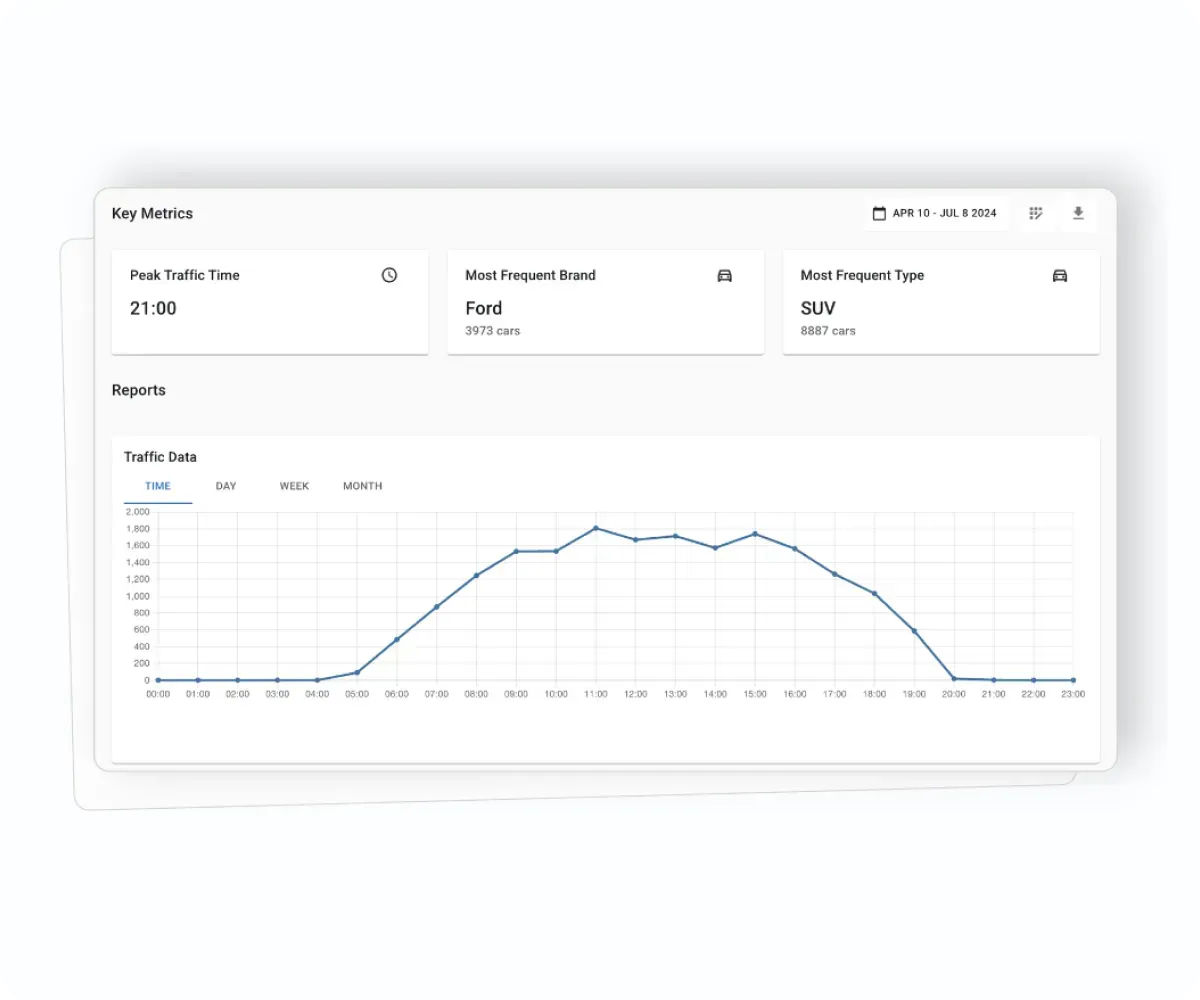The image size is (1200, 1000).
Task: Click the calendar icon in the date range
Action: (879, 213)
